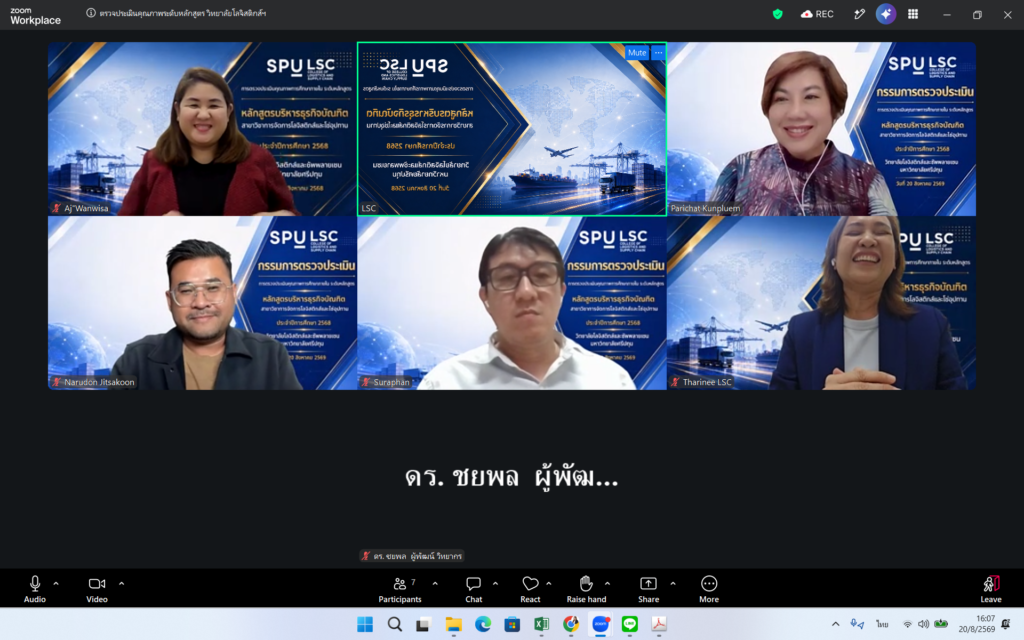1024x640 pixels.
Task: Open the React emoji menu
Action: 530,588
